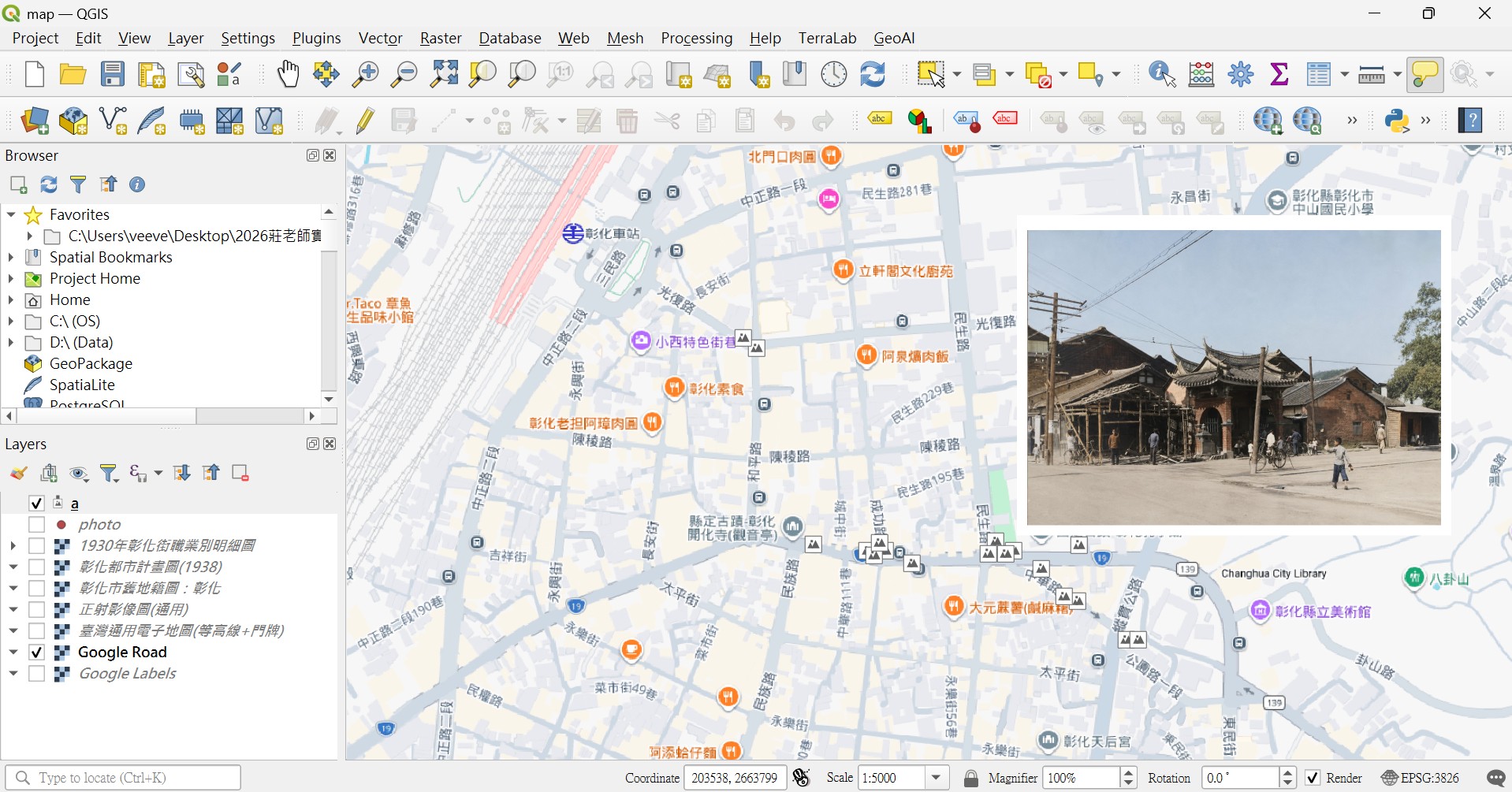Open the layer styling panel paintbrush icon

coord(19,473)
